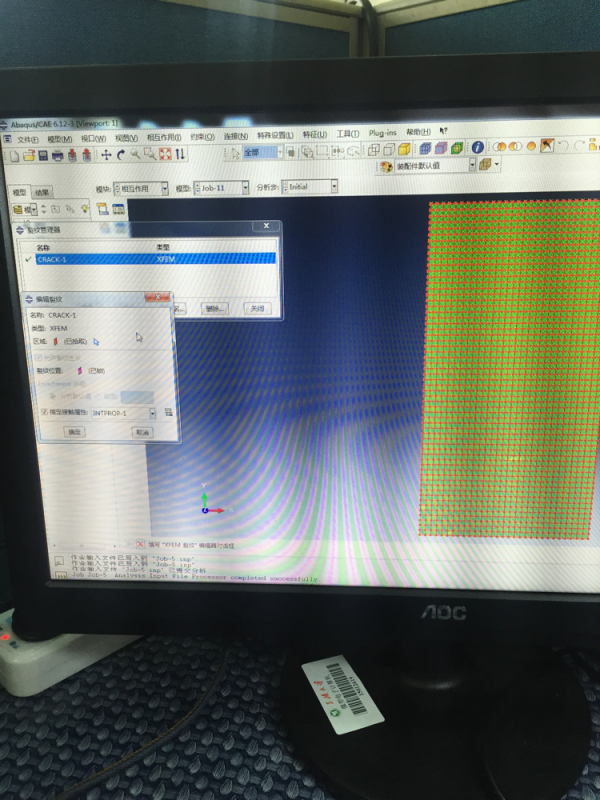
Task: Open Interaction Property Manager table icon
Action: [118, 209]
